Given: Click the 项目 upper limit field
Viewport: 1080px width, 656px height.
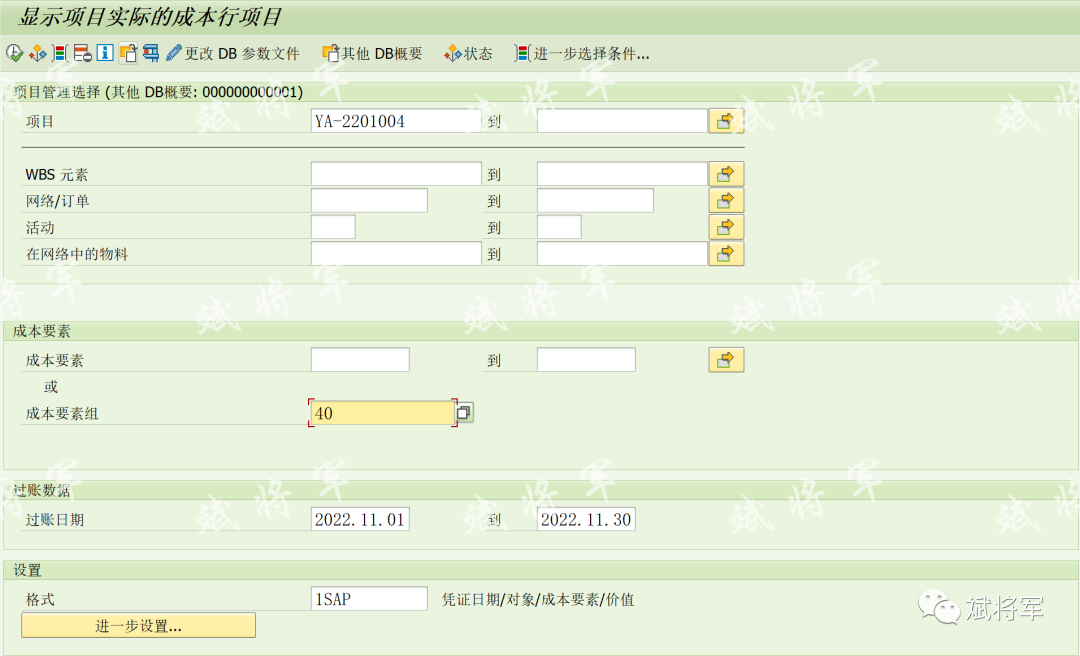Looking at the screenshot, I should point(623,121).
